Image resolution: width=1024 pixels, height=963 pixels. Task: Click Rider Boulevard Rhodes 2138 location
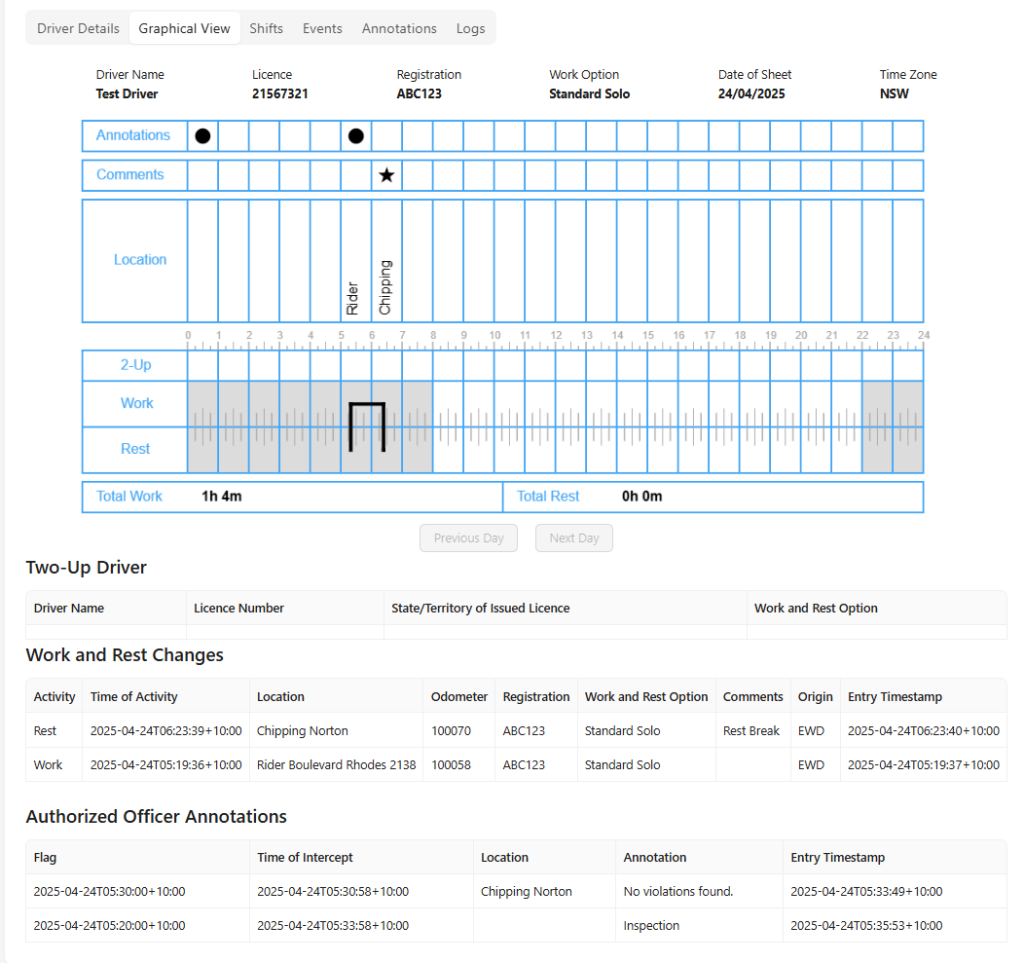(x=336, y=765)
